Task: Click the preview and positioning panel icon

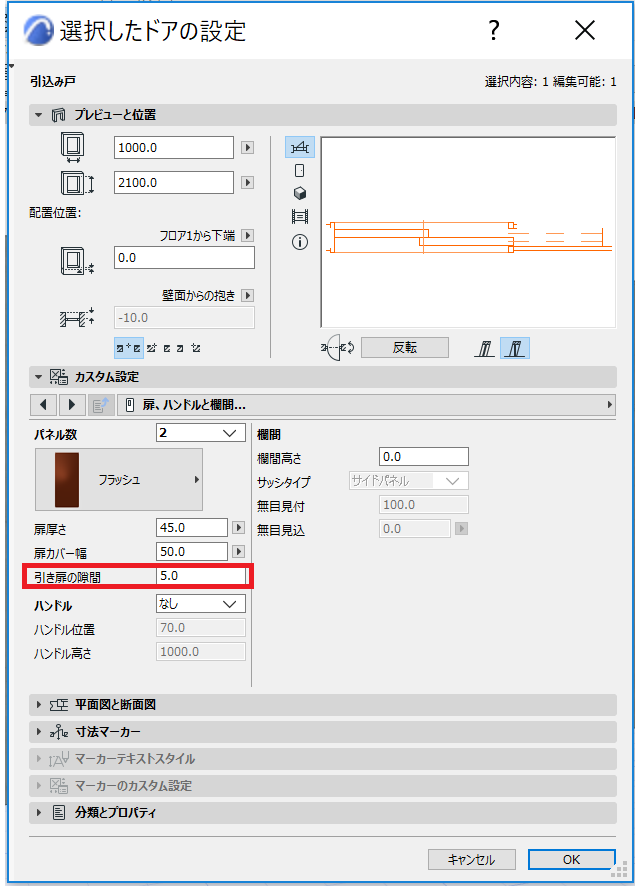Action: tap(58, 115)
